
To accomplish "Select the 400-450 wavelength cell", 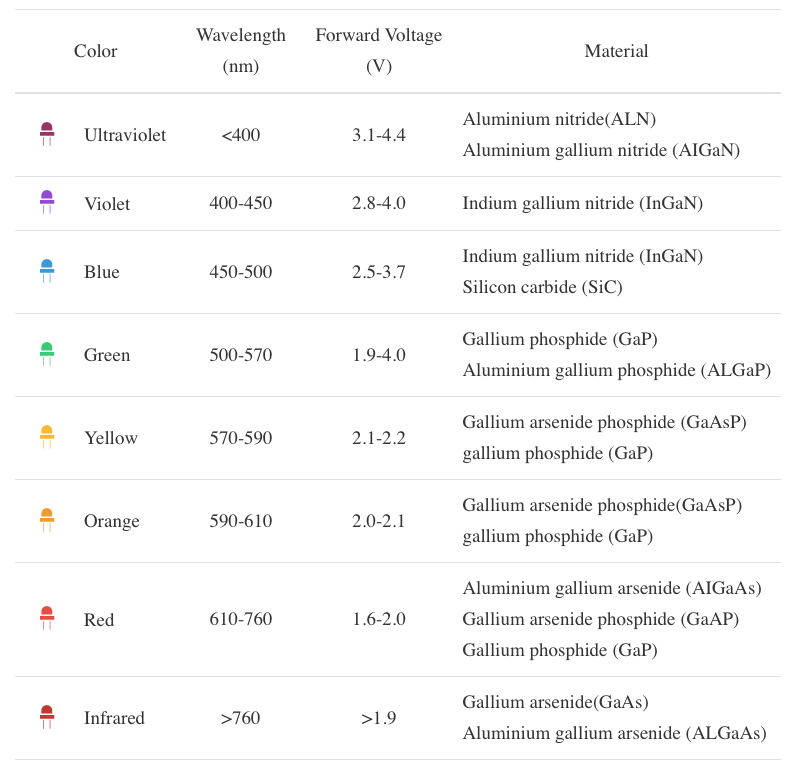I will [x=241, y=204].
